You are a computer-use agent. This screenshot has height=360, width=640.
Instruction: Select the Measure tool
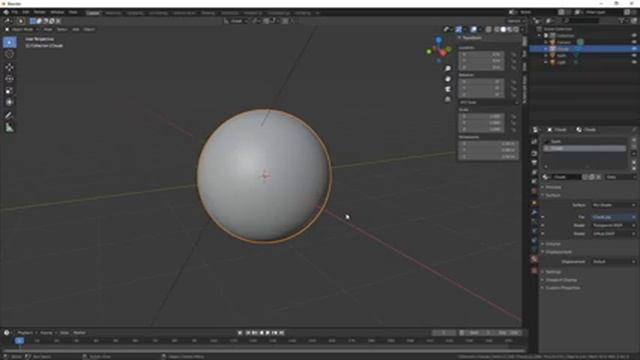[9, 128]
